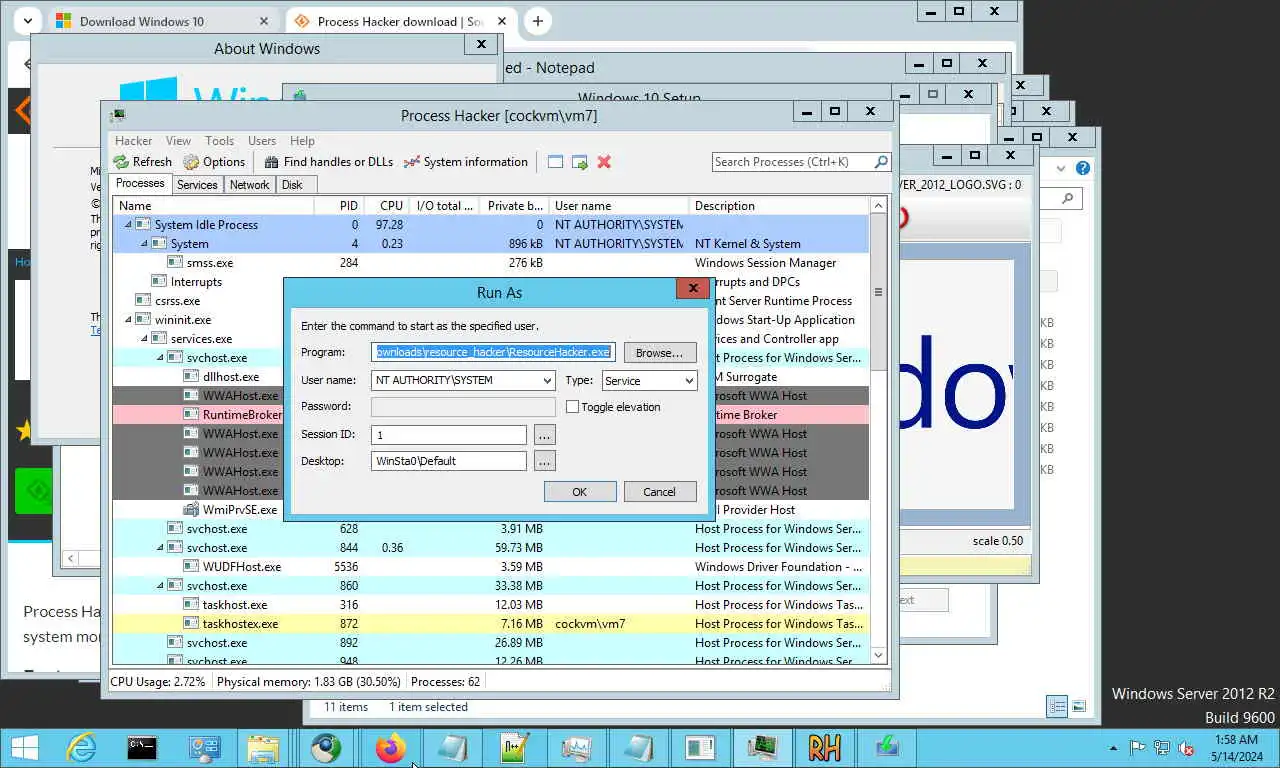Select the Find window and thread icon
The width and height of the screenshot is (1280, 768).
pyautogui.click(x=579, y=162)
